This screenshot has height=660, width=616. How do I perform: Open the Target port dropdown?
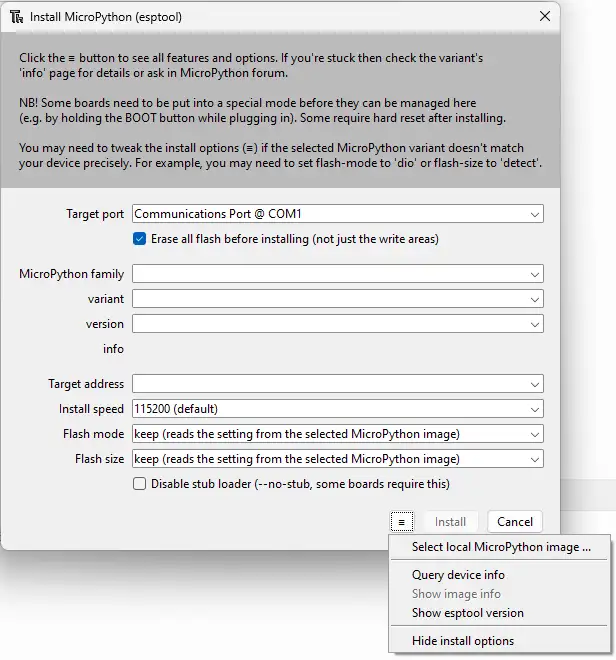tap(338, 214)
